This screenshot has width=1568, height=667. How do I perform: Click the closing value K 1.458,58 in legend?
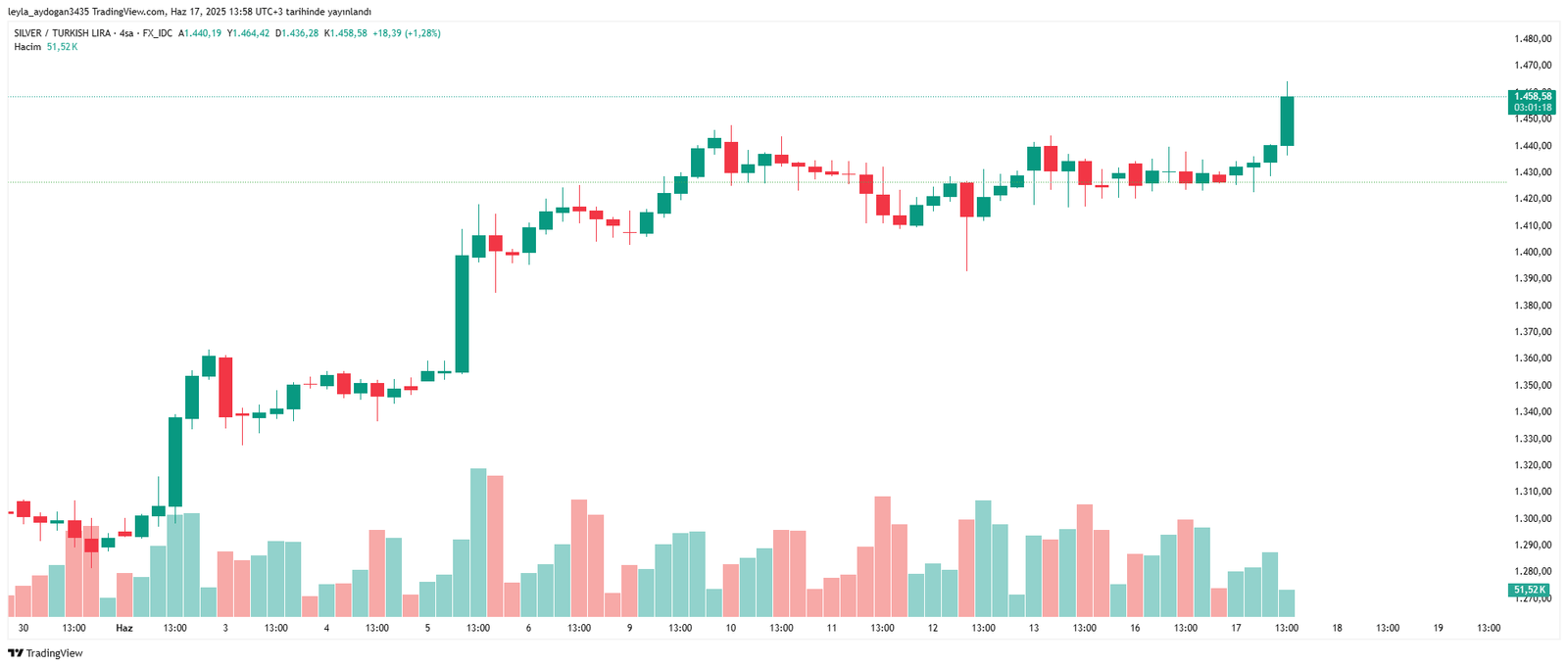346,33
